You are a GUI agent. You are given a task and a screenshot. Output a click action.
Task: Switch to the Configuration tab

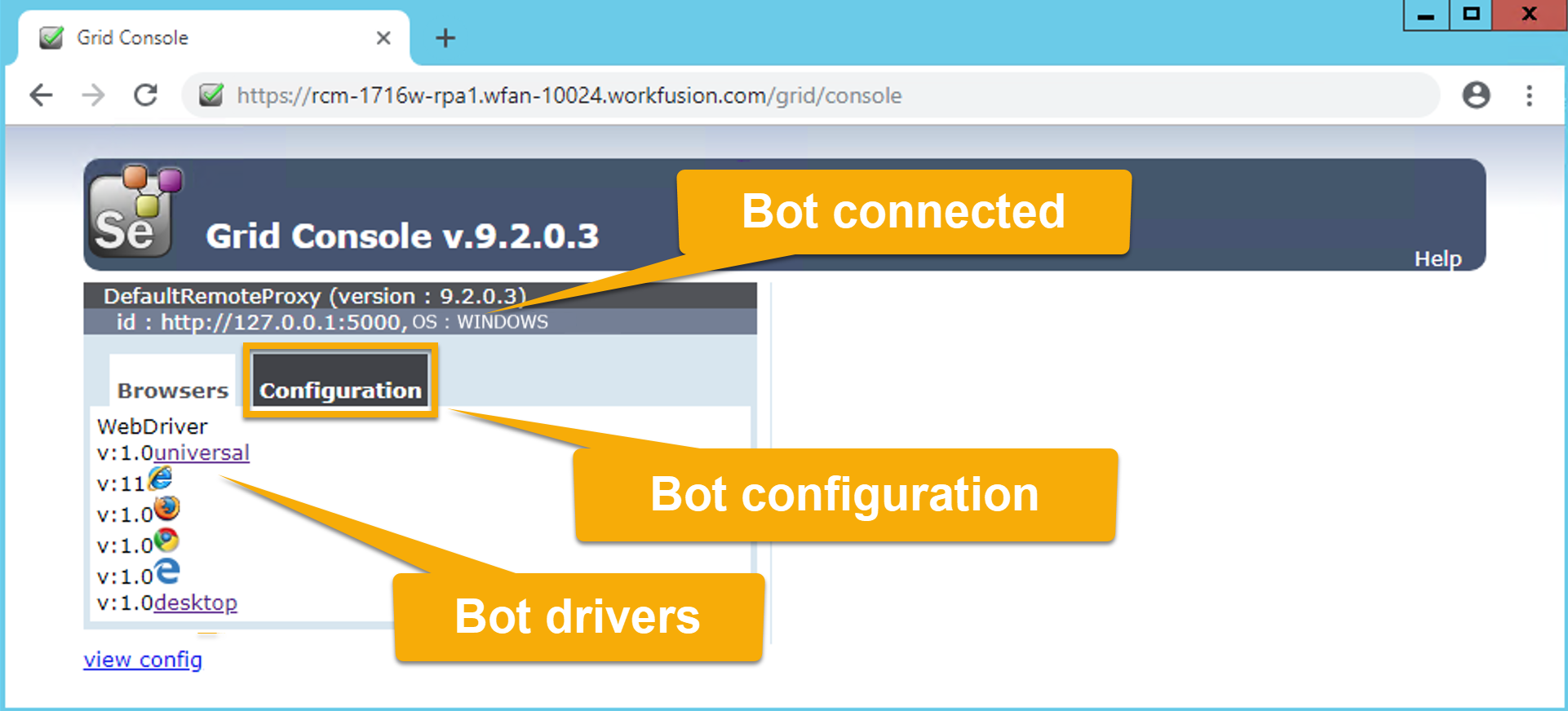(340, 380)
